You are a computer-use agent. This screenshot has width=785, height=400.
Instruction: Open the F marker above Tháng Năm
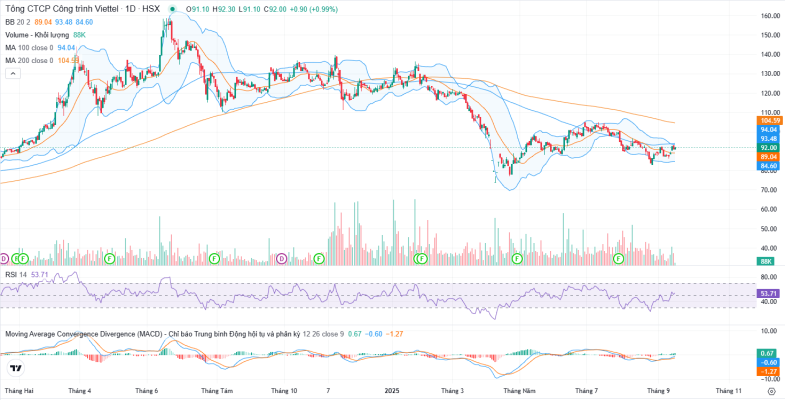coord(517,259)
